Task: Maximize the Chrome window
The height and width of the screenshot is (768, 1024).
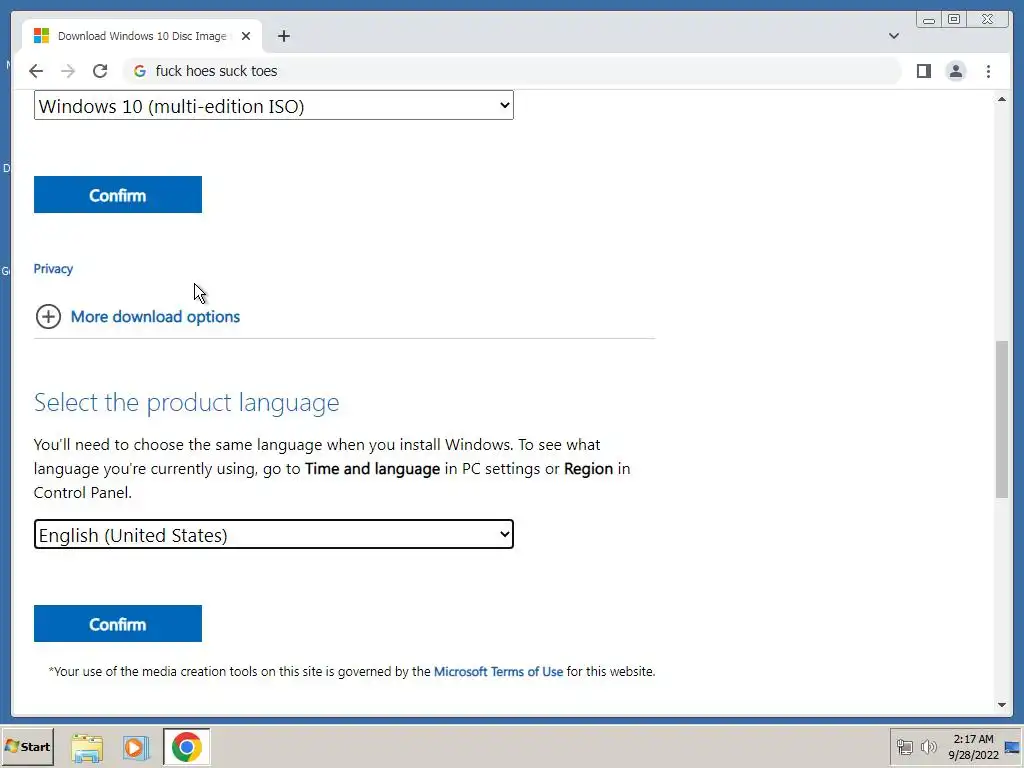Action: 953,20
